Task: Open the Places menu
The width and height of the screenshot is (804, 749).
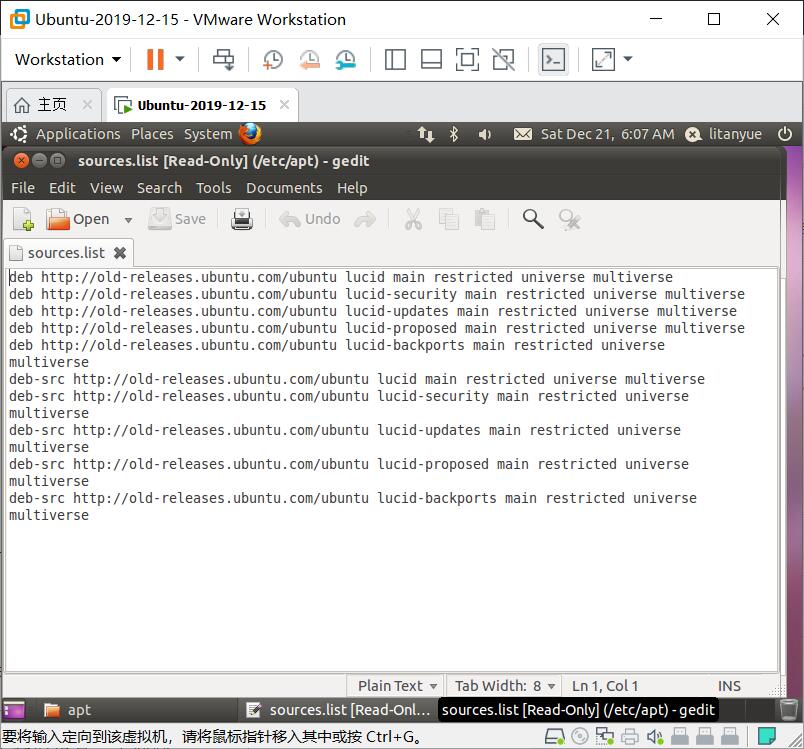Action: click(152, 134)
